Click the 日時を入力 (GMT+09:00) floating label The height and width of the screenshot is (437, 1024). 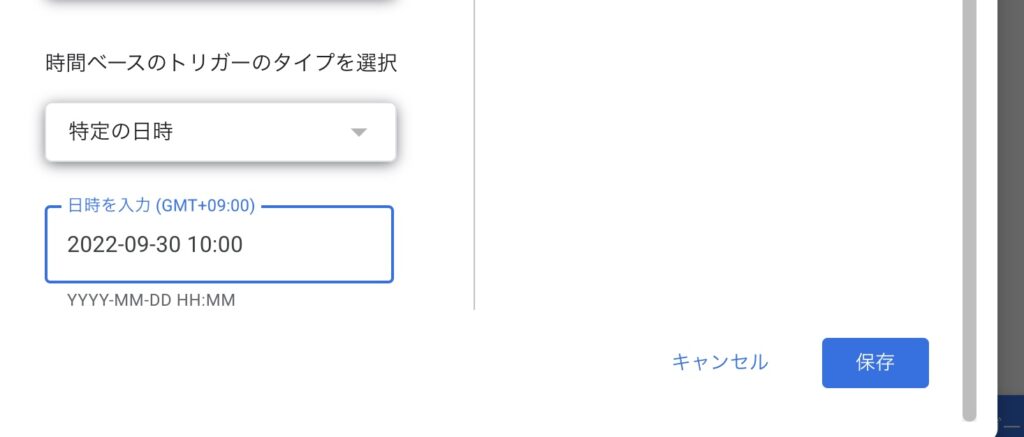[160, 206]
